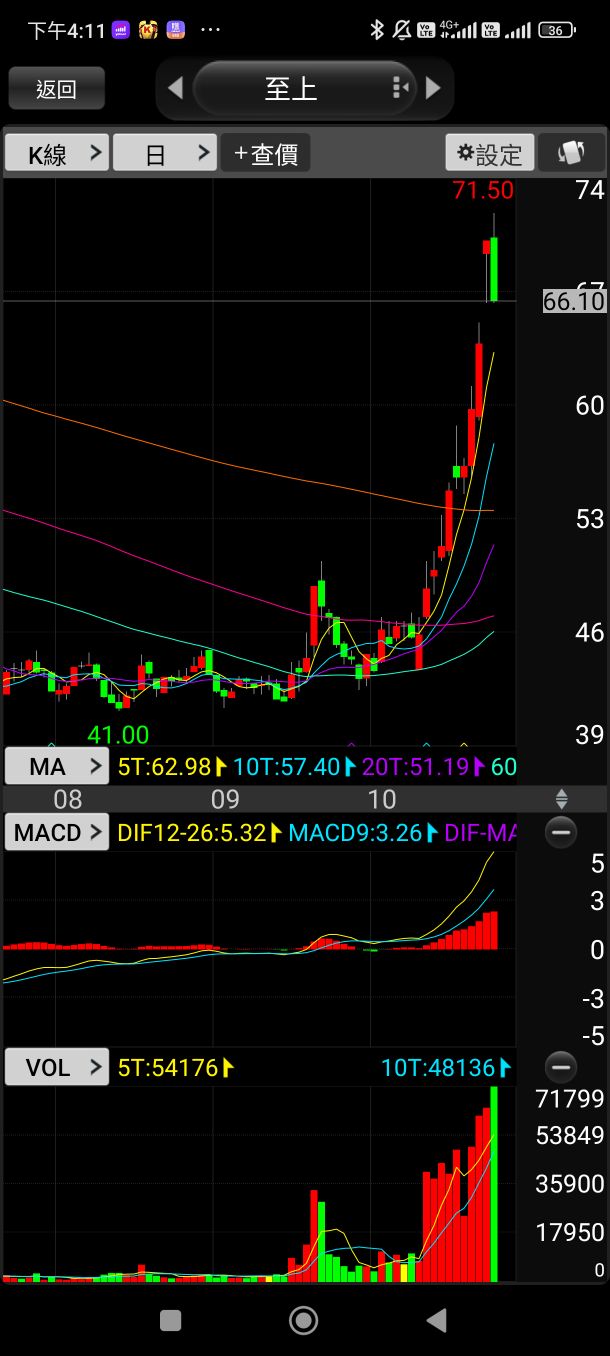The height and width of the screenshot is (1356, 610).
Task: Go to next stock with right arrow
Action: coord(433,88)
